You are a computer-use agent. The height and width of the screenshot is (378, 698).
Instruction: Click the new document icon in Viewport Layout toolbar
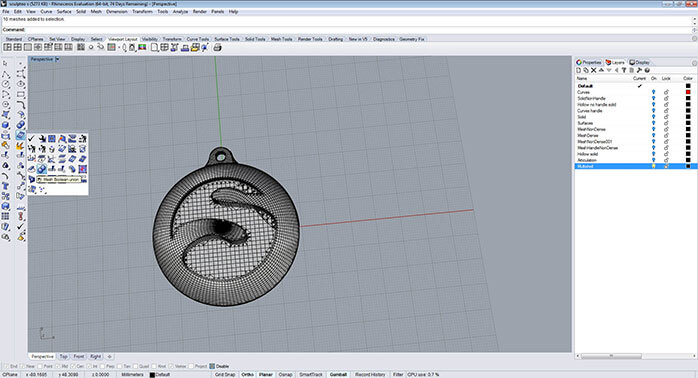154,47
